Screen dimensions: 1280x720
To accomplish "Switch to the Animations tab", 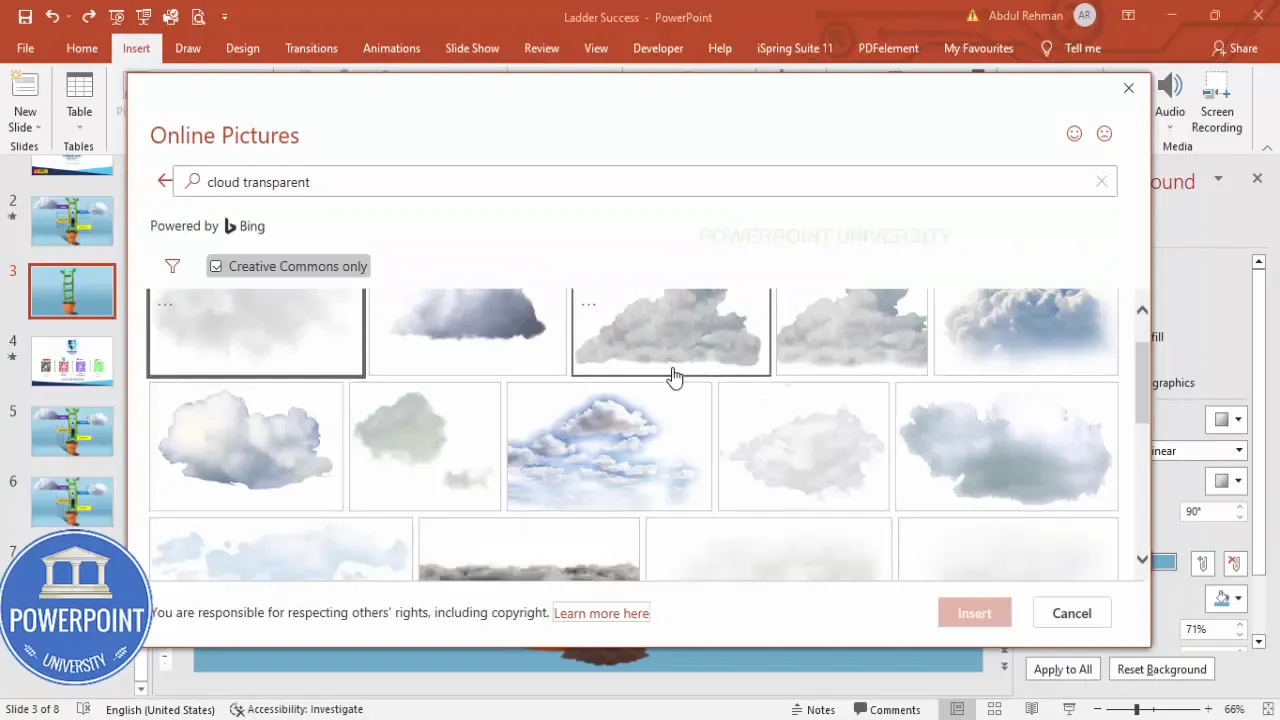I will [391, 48].
